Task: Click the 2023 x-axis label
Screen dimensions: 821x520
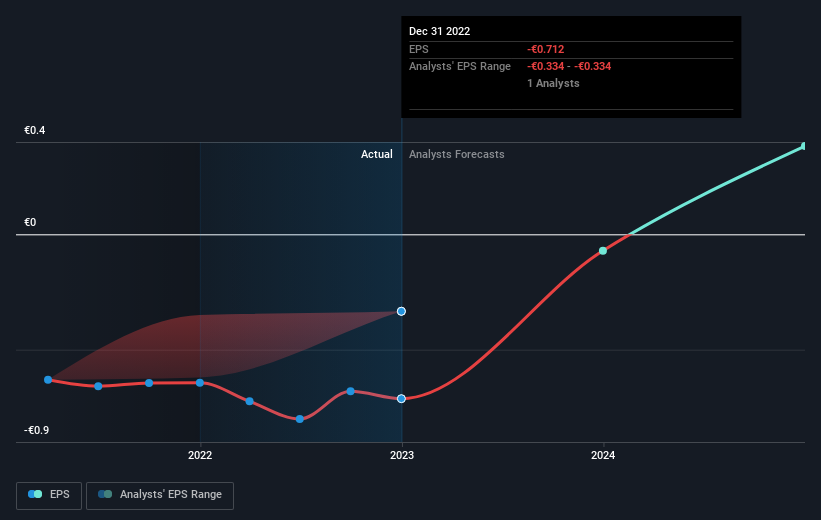Action: pyautogui.click(x=402, y=455)
